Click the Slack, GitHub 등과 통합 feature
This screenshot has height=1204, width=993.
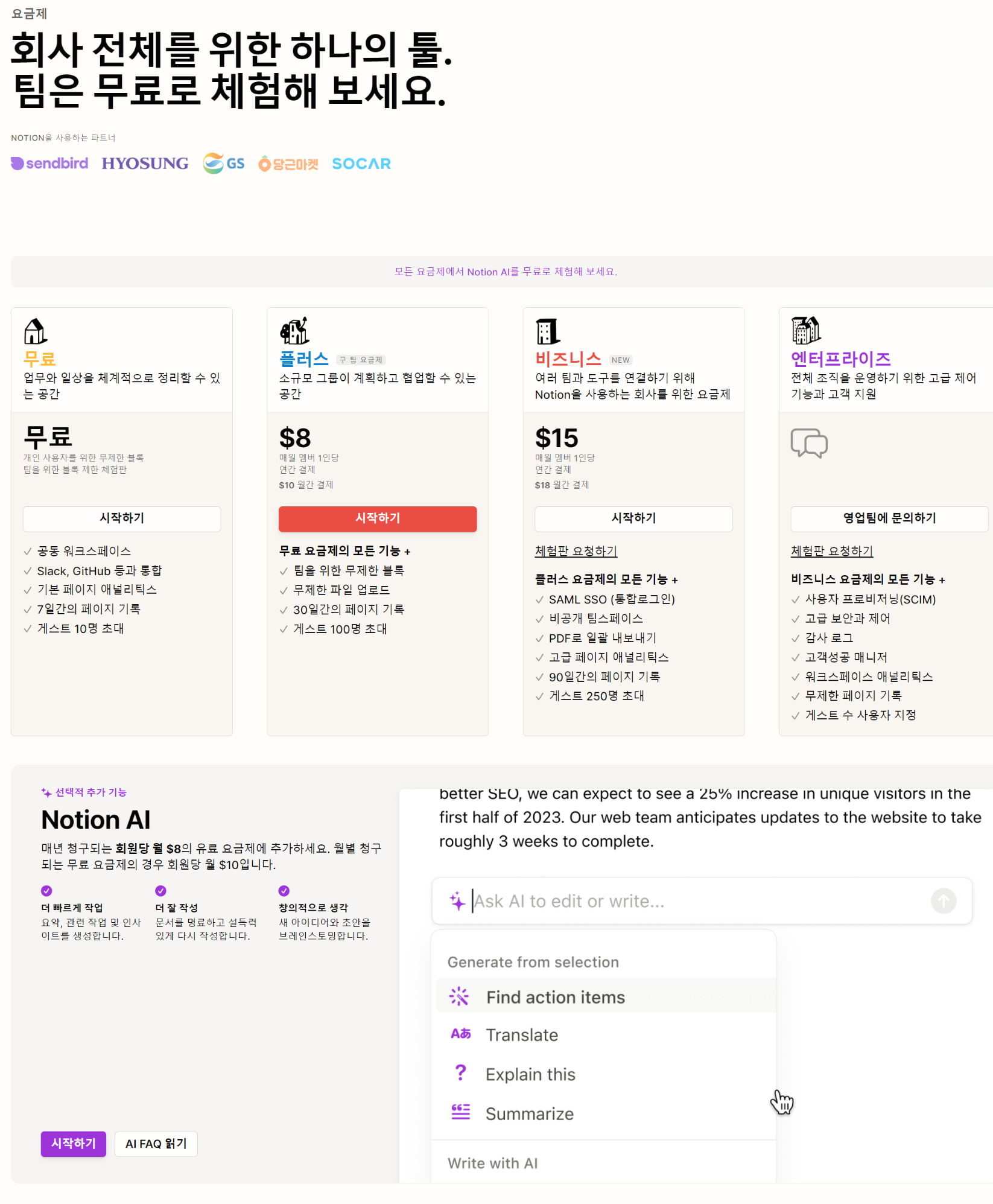pos(100,571)
